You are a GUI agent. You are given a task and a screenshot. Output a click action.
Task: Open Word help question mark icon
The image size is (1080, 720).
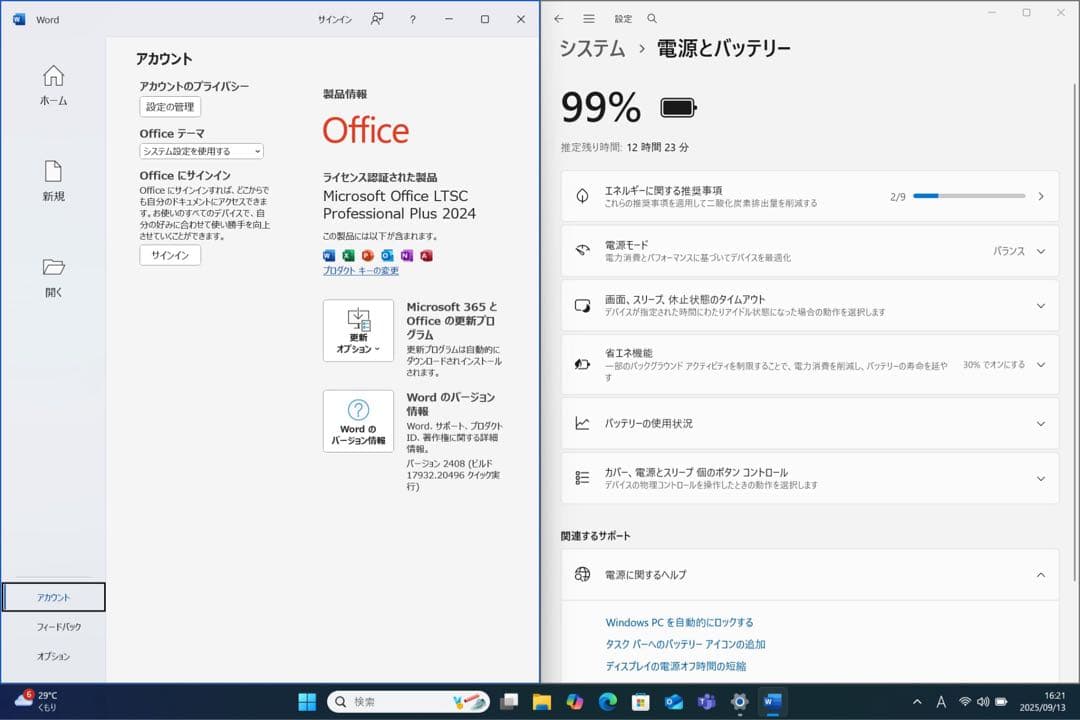point(413,19)
